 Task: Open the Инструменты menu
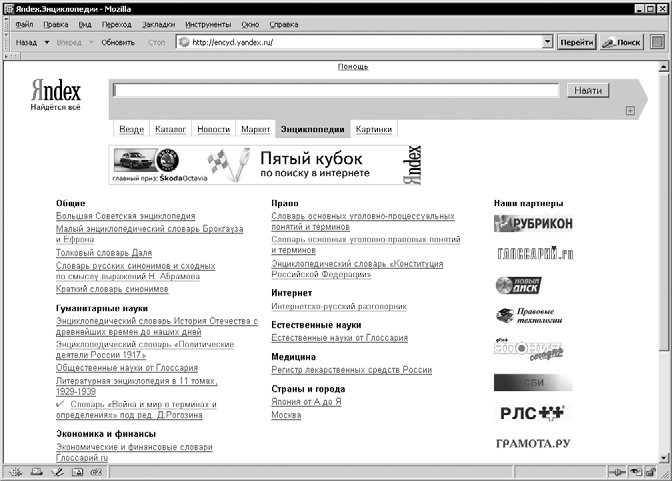[x=208, y=24]
